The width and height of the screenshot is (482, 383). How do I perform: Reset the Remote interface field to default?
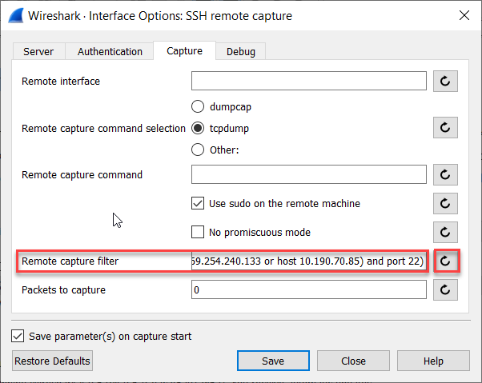[x=445, y=81]
